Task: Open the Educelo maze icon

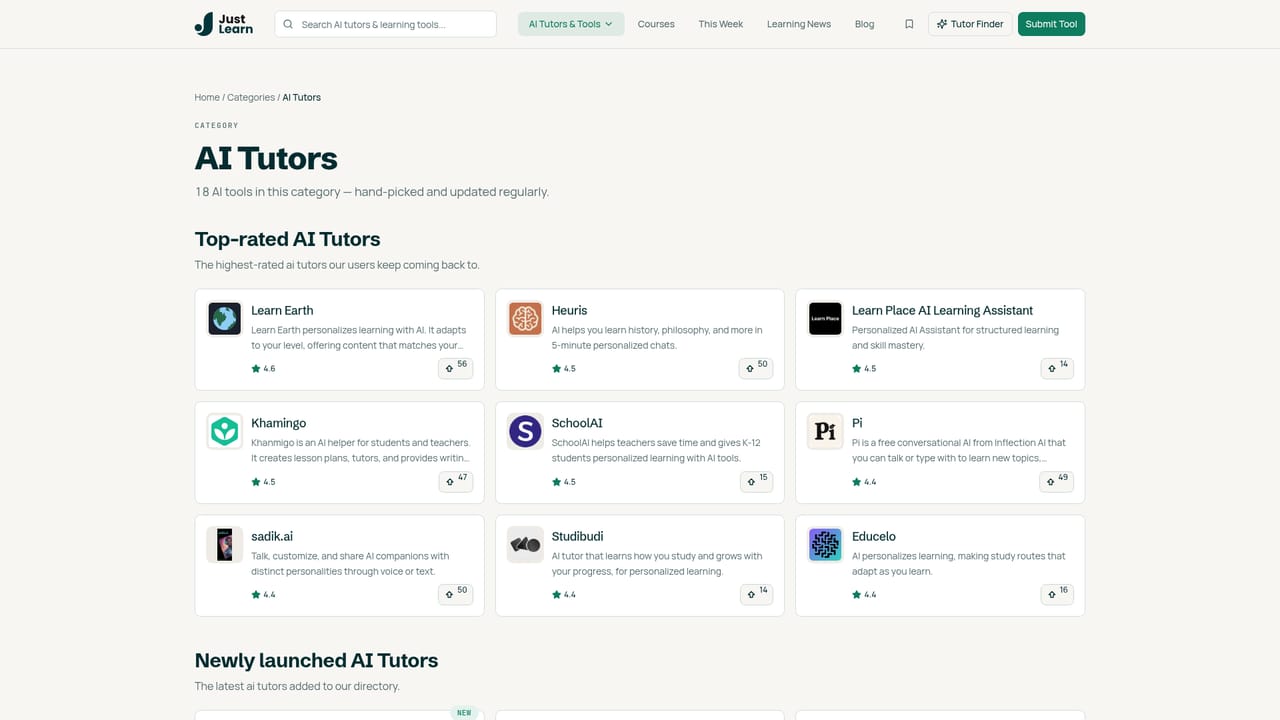Action: click(825, 545)
